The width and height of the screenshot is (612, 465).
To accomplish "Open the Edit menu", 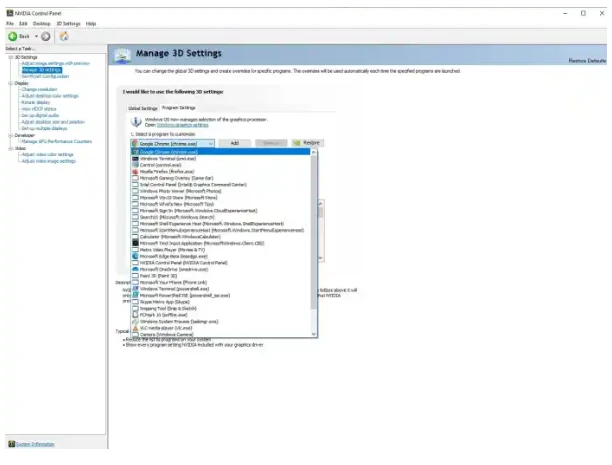I will tap(23, 24).
